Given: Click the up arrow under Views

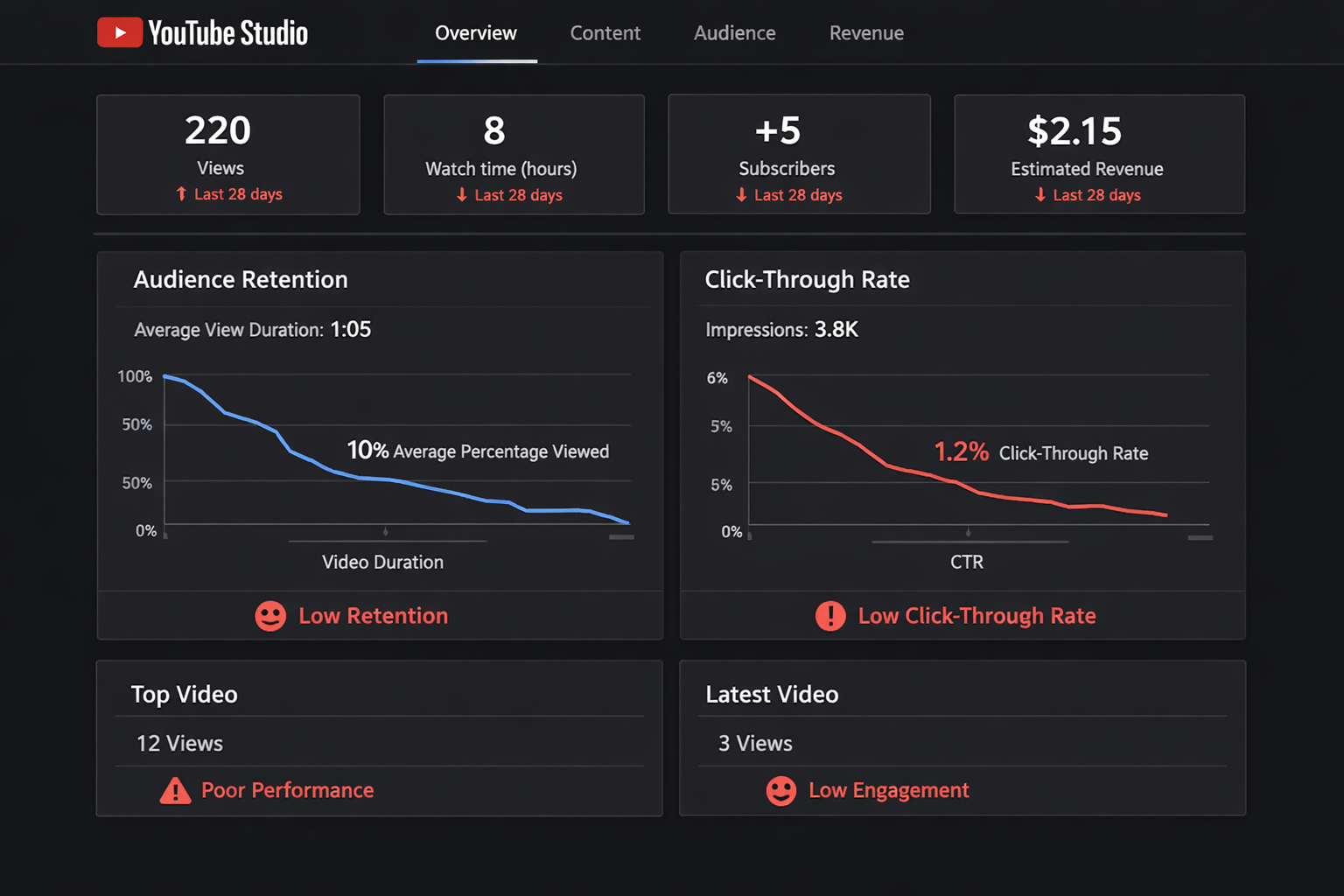Looking at the screenshot, I should pyautogui.click(x=181, y=194).
